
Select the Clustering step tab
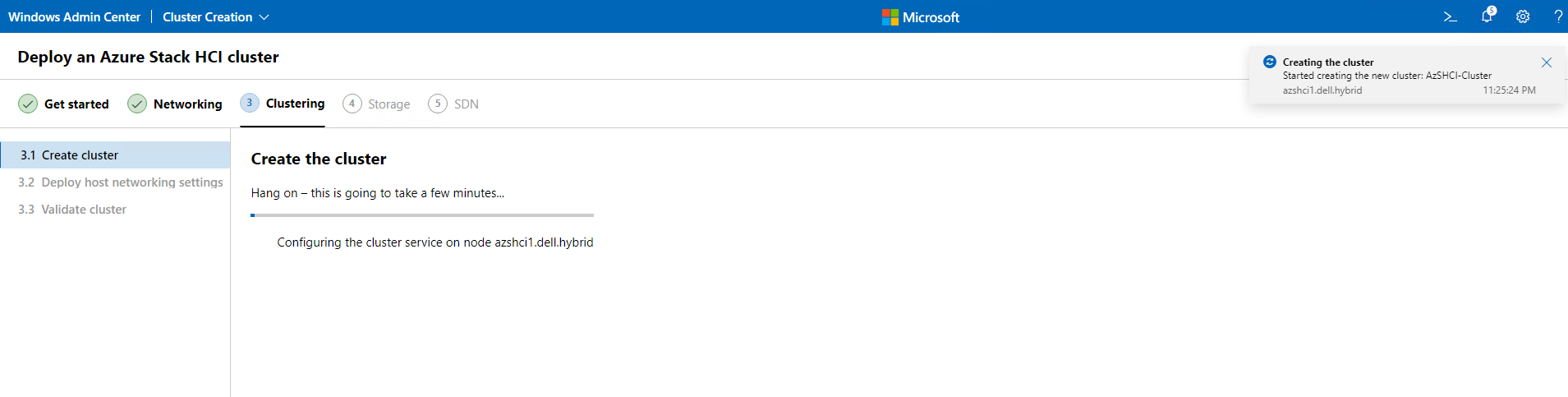pyautogui.click(x=295, y=104)
